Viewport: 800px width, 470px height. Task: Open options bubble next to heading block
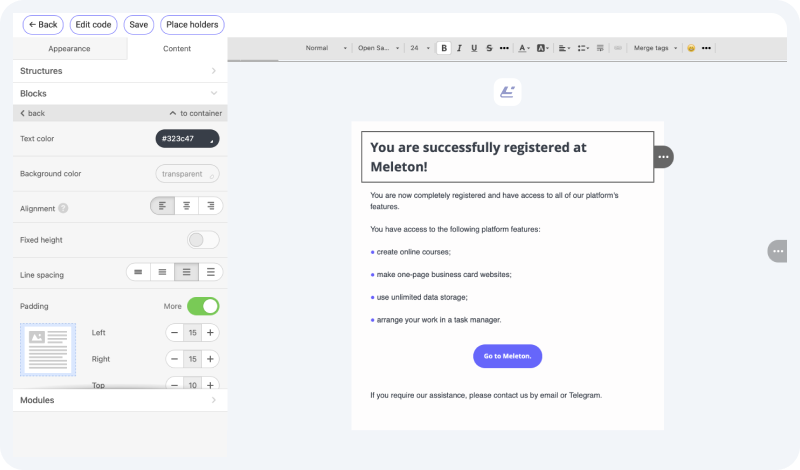pyautogui.click(x=663, y=157)
